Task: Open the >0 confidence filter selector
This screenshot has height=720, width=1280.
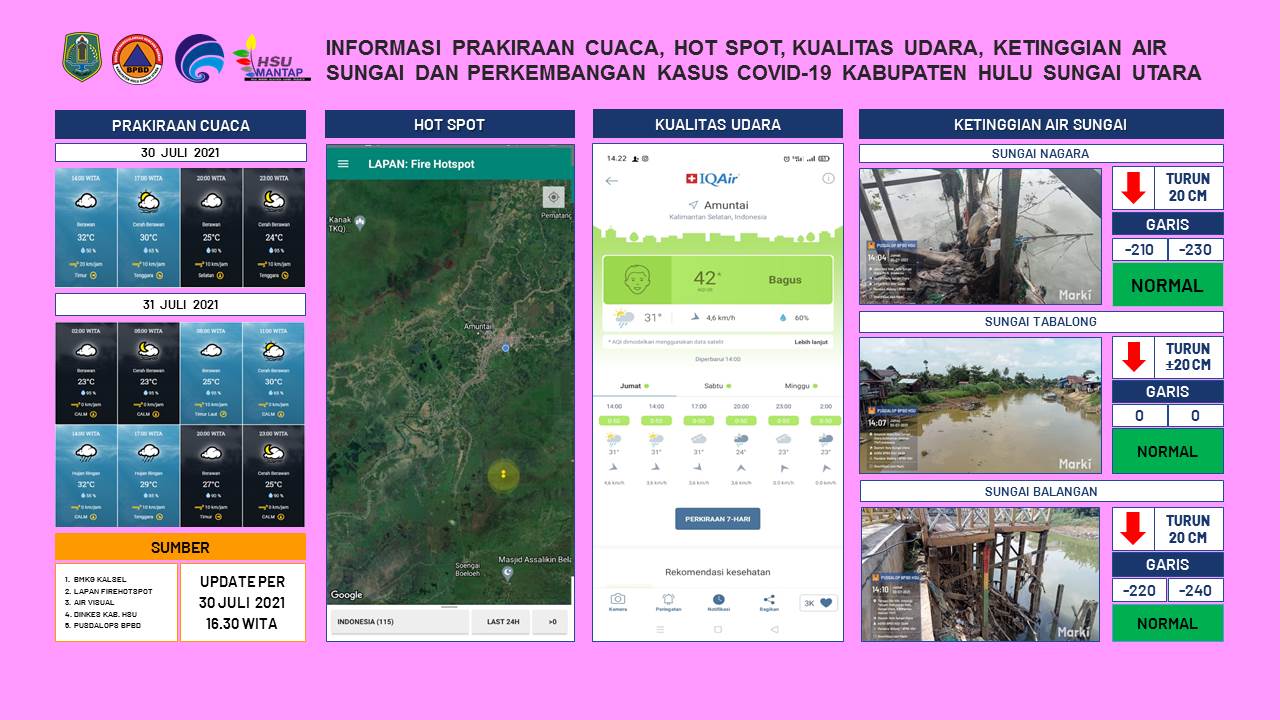Action: (551, 622)
